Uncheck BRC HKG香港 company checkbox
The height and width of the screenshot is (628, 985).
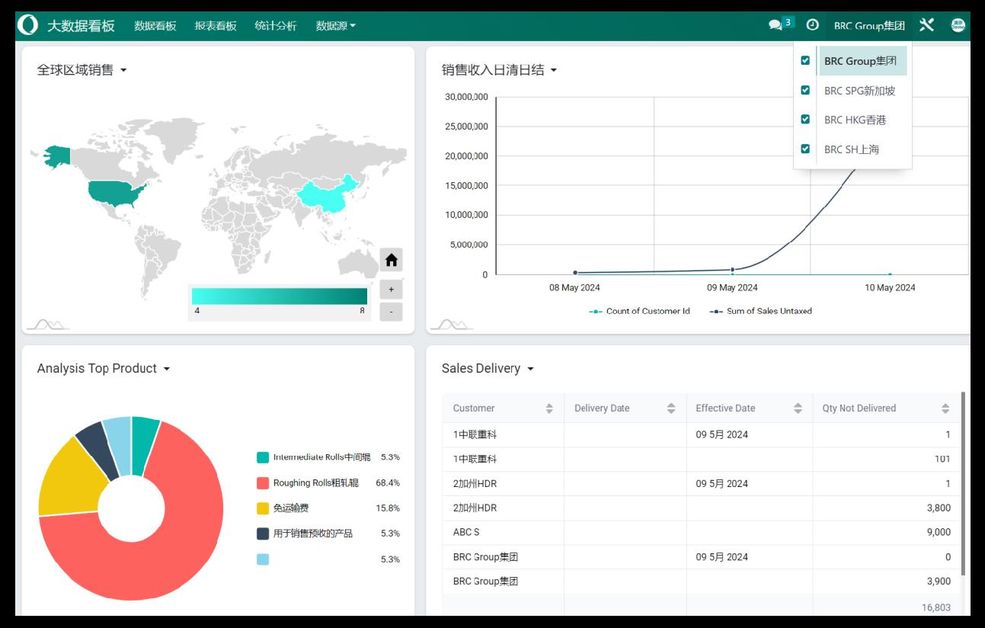coord(805,119)
